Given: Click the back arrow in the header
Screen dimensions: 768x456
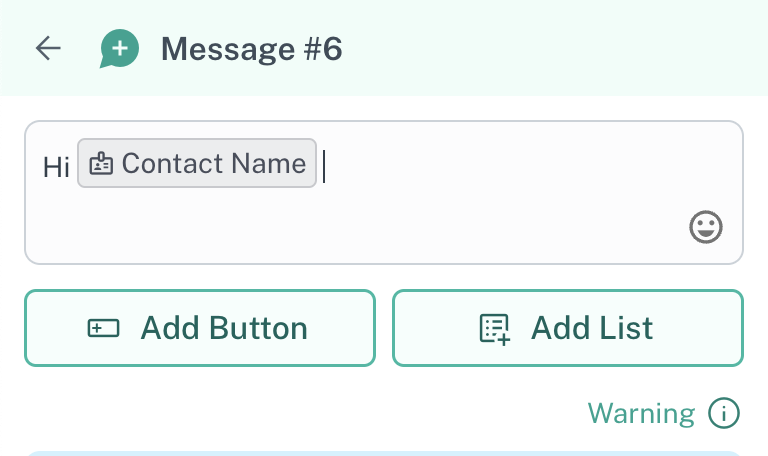Looking at the screenshot, I should tap(48, 48).
